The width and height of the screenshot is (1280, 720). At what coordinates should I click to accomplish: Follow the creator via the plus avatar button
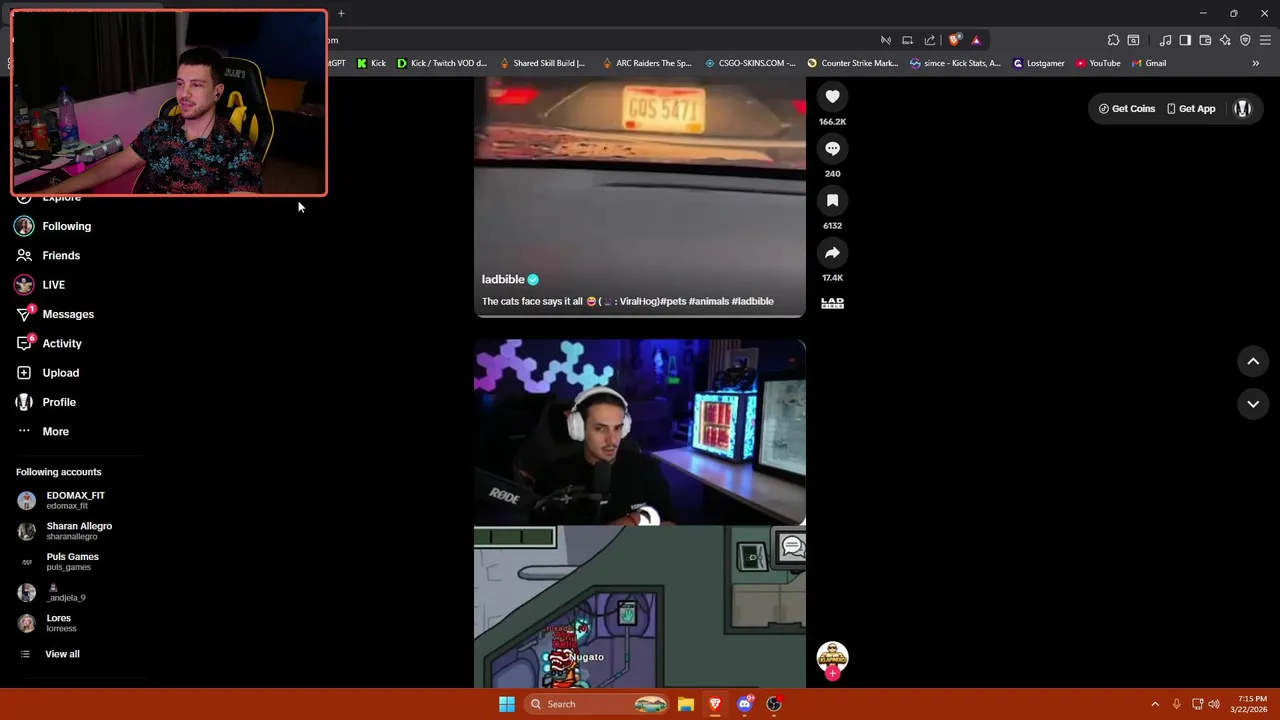832,673
